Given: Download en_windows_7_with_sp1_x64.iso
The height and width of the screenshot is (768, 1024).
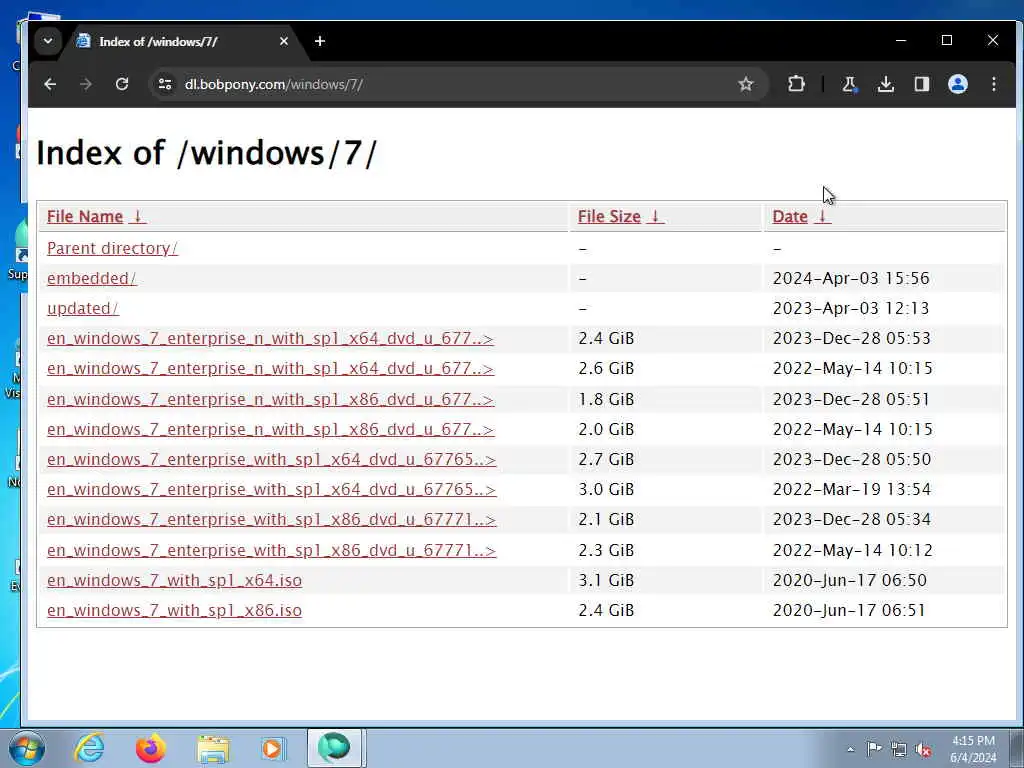Looking at the screenshot, I should click(x=174, y=580).
